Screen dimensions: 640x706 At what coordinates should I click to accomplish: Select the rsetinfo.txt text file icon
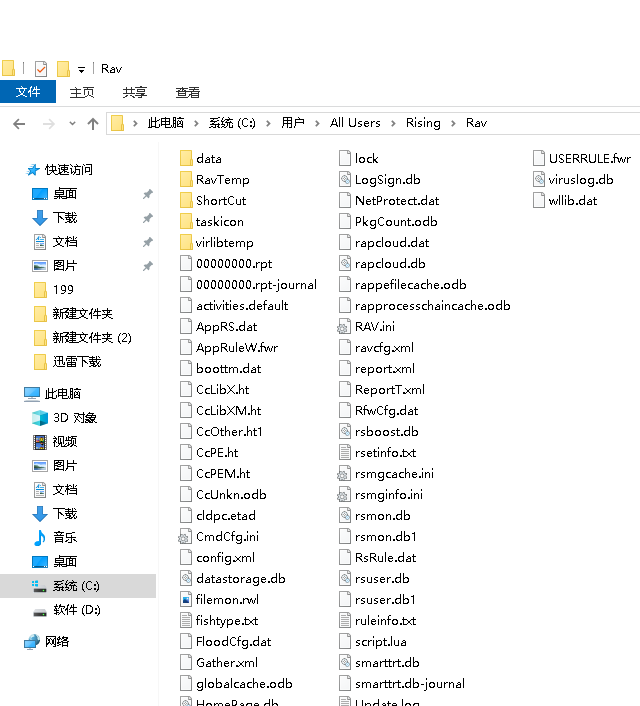click(x=345, y=453)
